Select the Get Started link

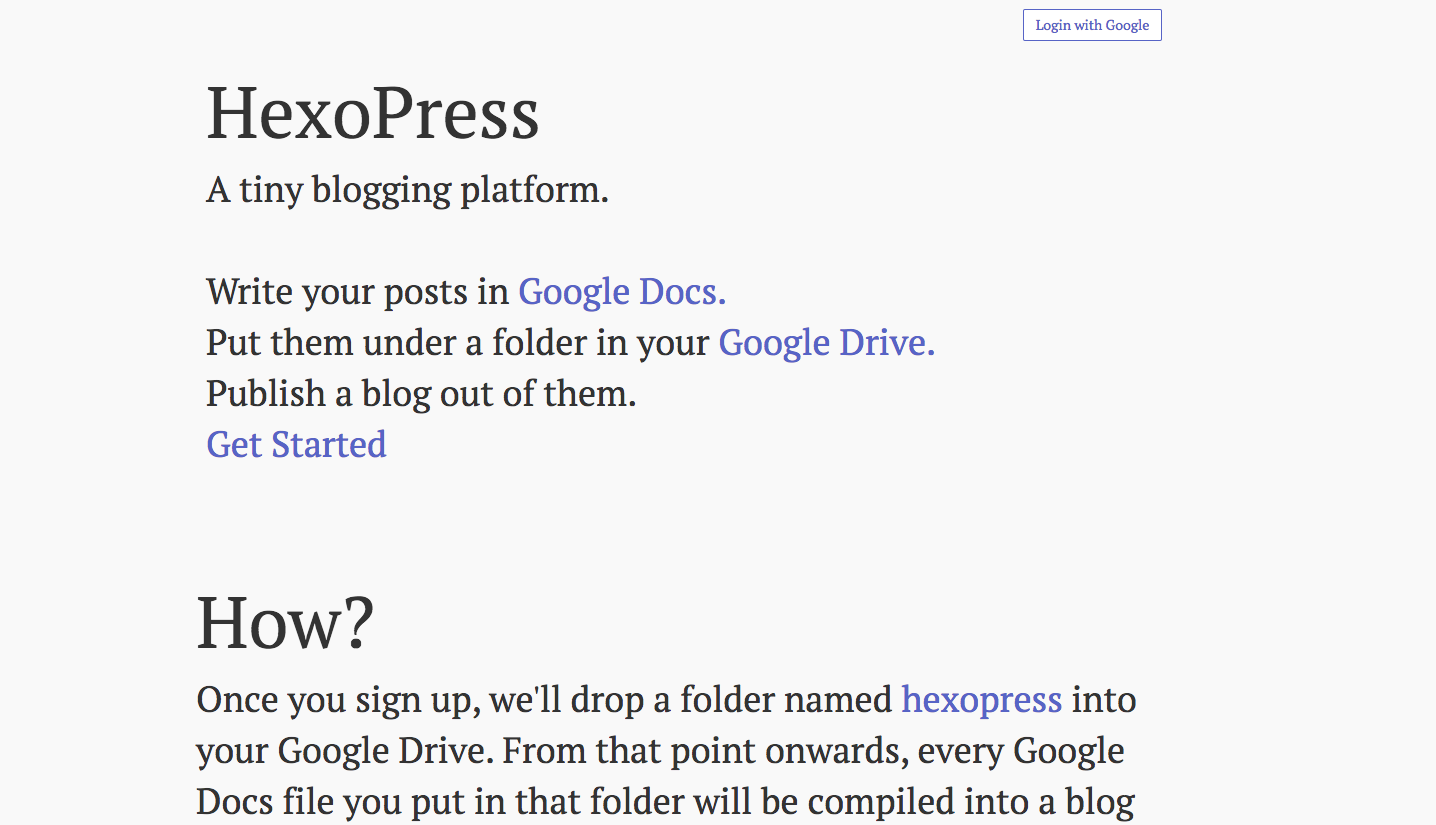pyautogui.click(x=296, y=444)
